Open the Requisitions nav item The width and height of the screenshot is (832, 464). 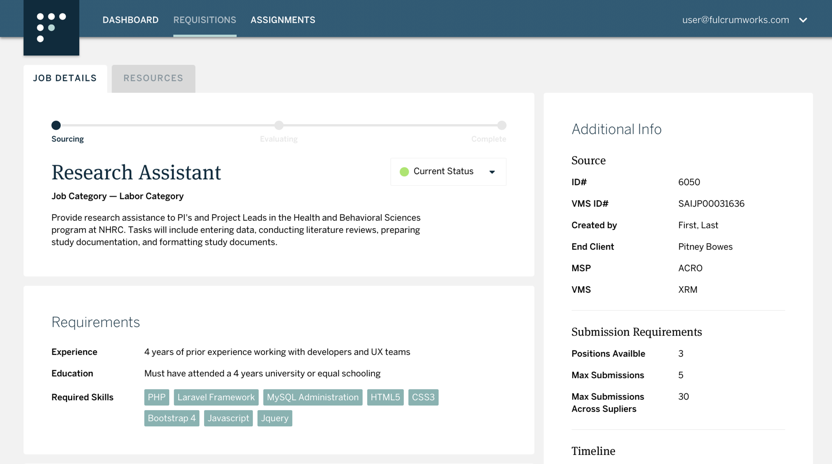pos(204,20)
